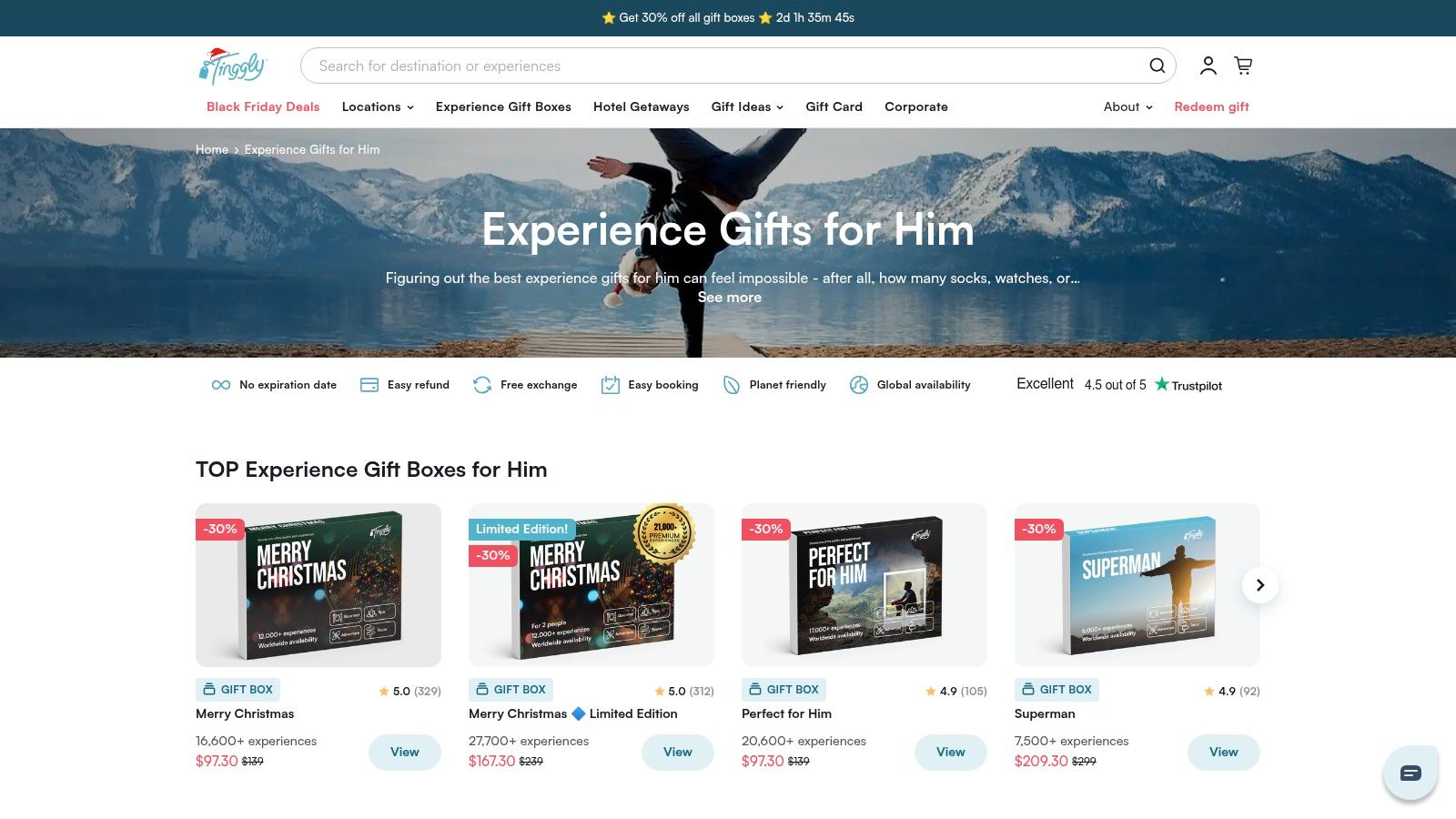Click the Redeem gift link
The height and width of the screenshot is (819, 1456).
pyautogui.click(x=1211, y=106)
